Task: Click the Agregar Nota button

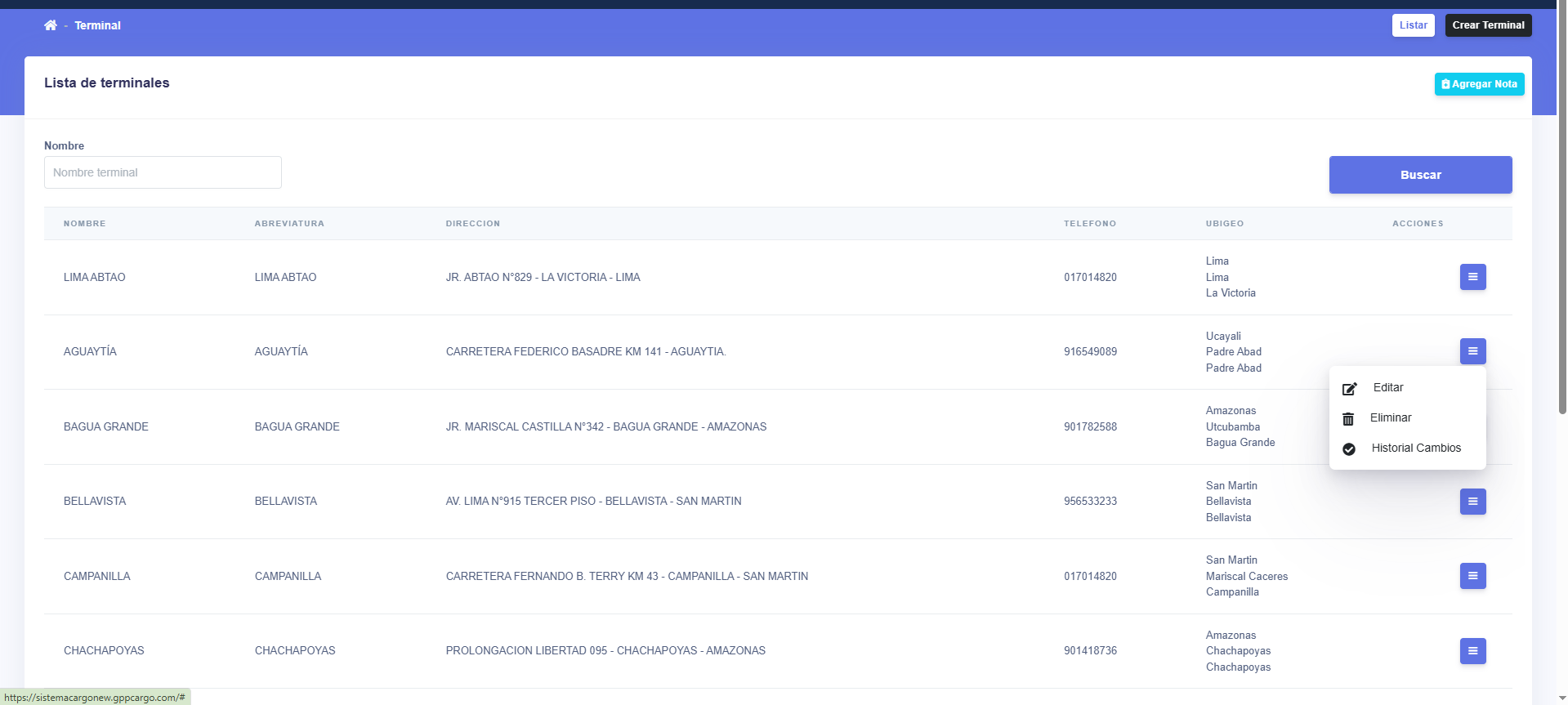Action: click(1479, 84)
